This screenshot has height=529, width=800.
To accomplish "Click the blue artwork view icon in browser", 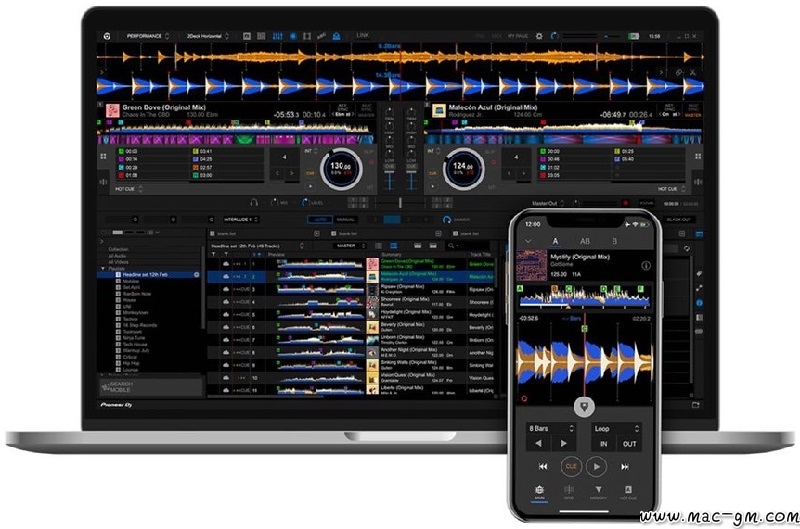I will pos(393,246).
